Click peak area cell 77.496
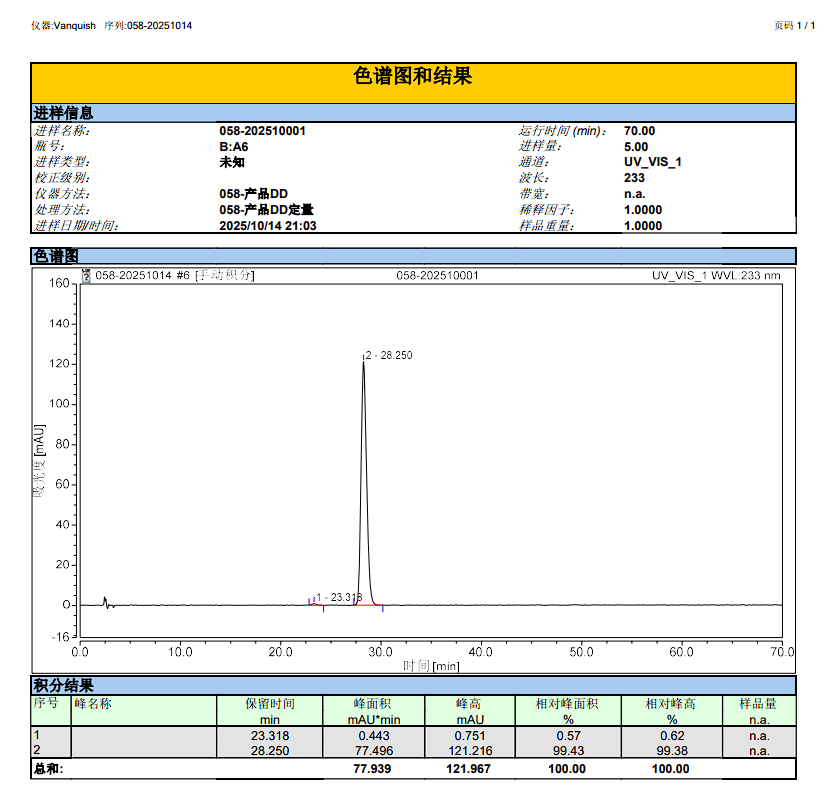Screen dimensions: 824x797 pyautogui.click(x=374, y=751)
